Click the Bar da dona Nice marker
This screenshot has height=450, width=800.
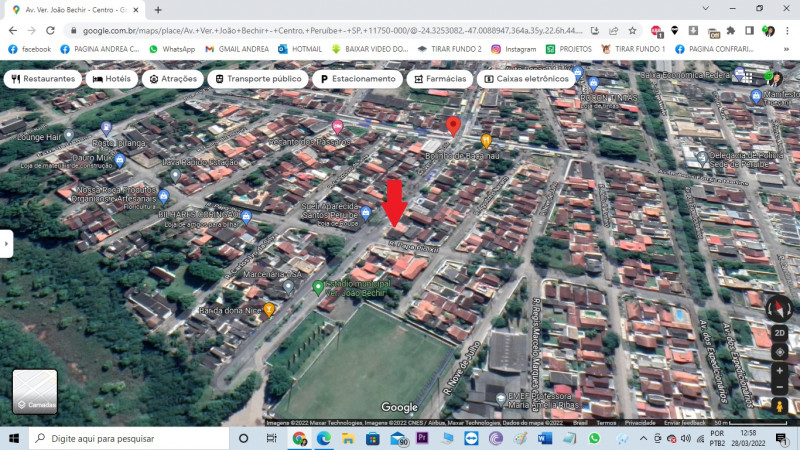(x=269, y=309)
